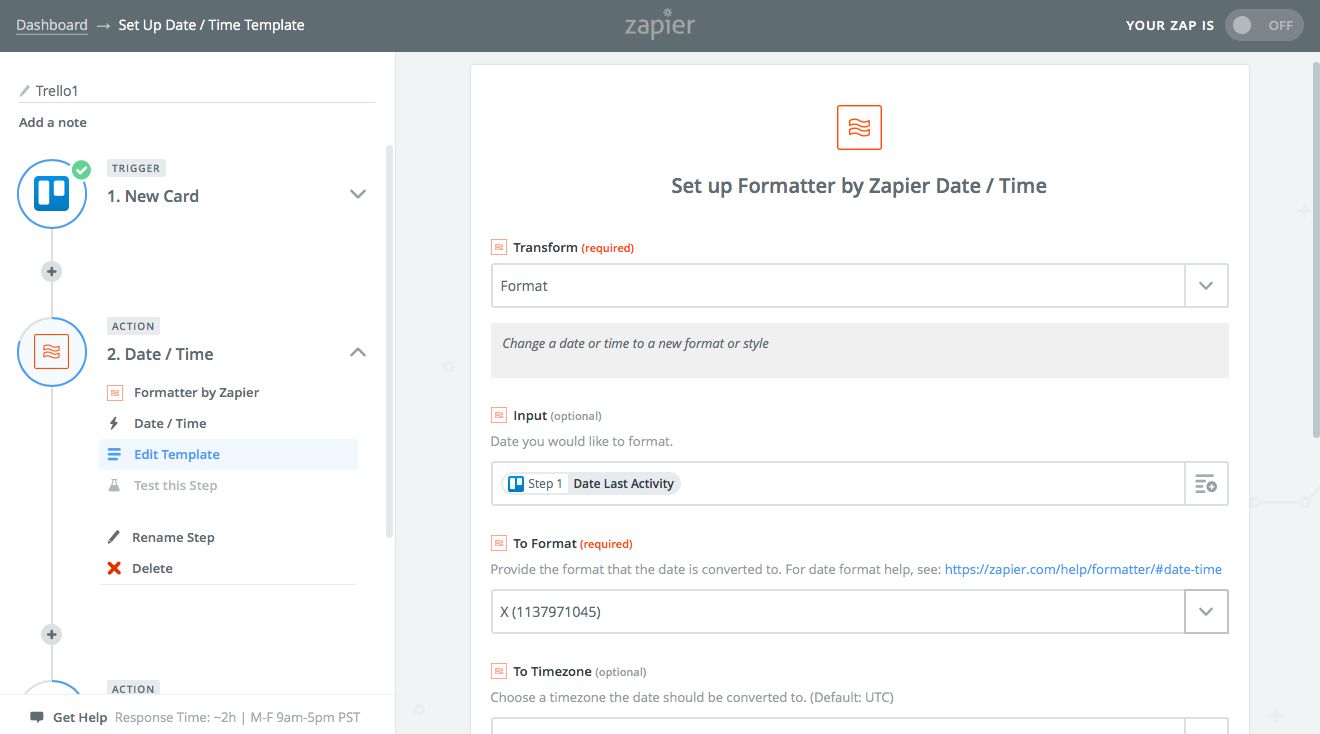Click the Add a note text

53,122
